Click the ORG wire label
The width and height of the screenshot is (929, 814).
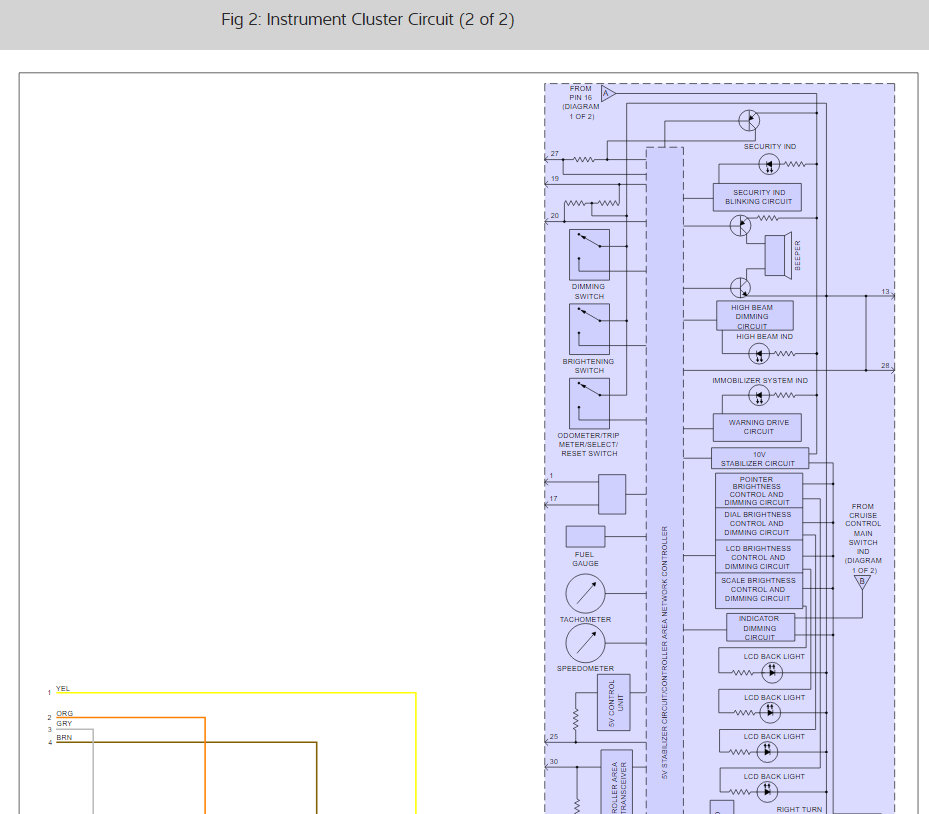click(65, 713)
